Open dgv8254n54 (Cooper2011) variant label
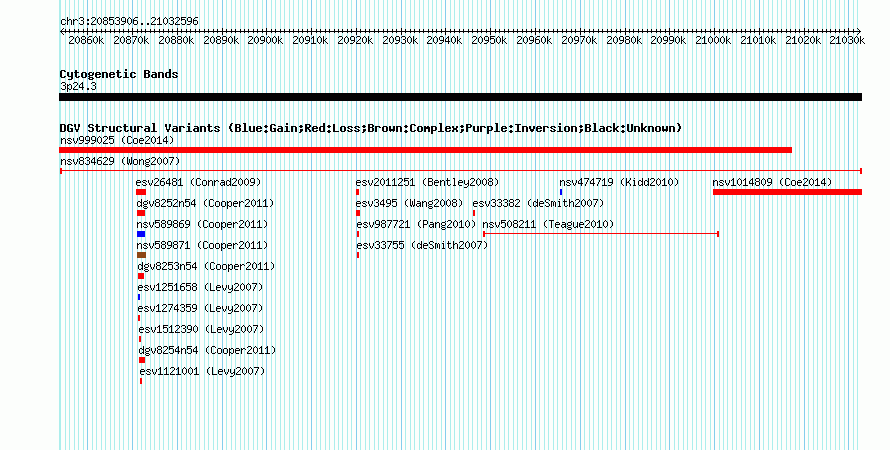 click(x=207, y=350)
